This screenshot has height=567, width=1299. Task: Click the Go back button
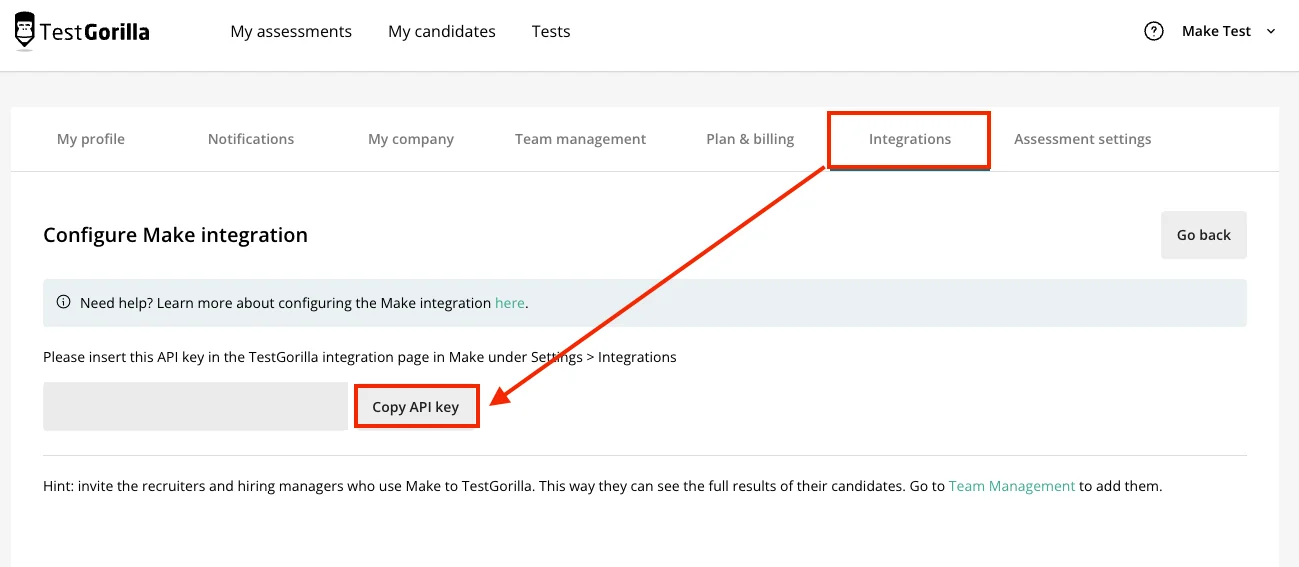1204,235
